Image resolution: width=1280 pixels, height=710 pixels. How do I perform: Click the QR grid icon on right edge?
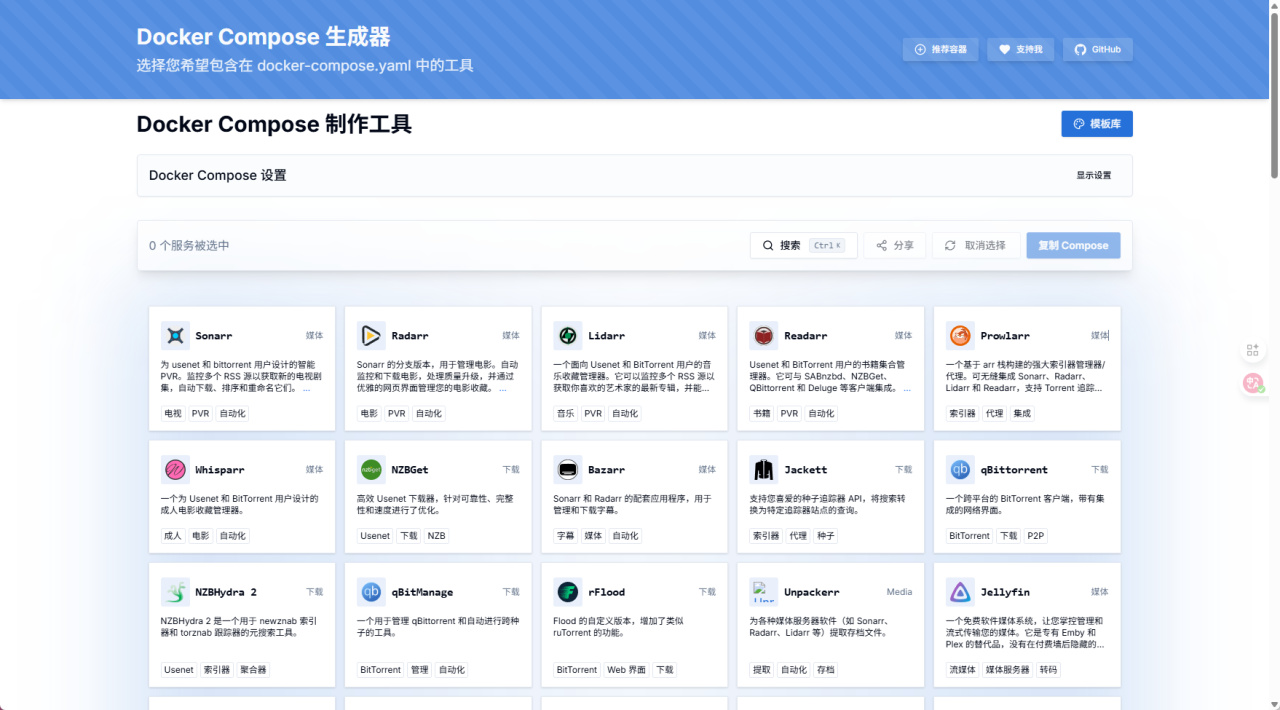coord(1252,350)
